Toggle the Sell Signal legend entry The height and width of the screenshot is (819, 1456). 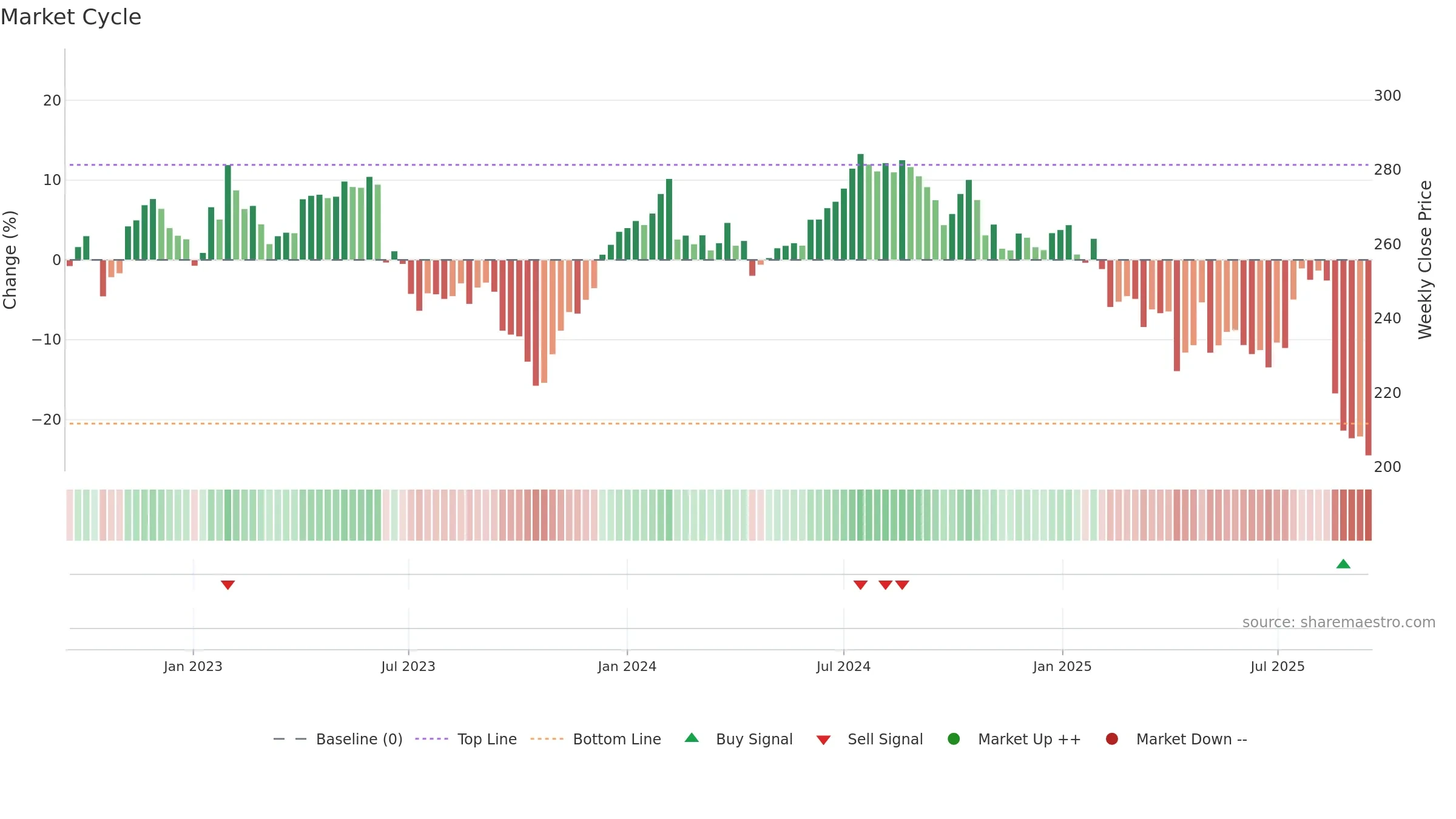click(869, 739)
